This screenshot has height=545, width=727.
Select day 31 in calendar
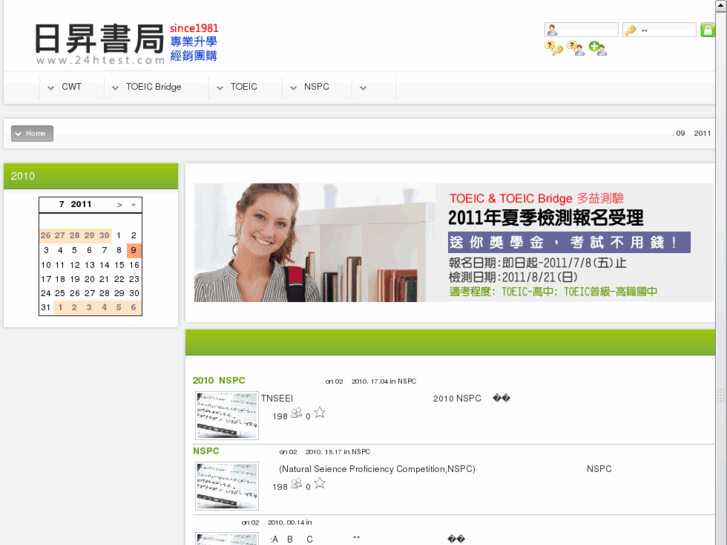45,307
